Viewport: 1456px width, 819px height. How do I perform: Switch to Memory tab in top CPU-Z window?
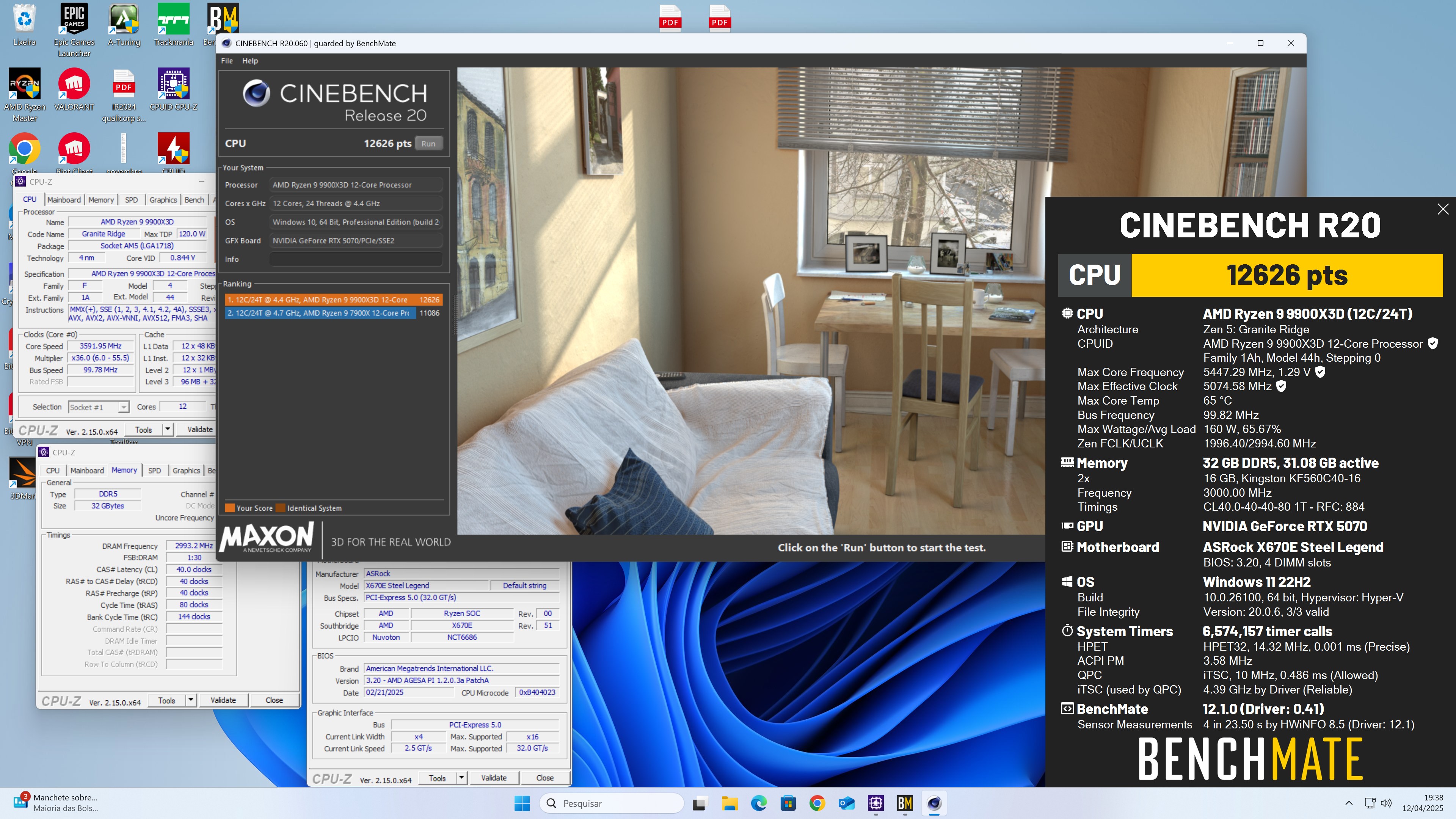[101, 199]
